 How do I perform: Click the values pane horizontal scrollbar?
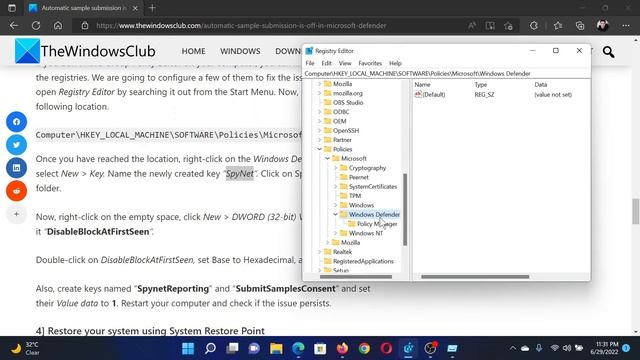(x=475, y=277)
